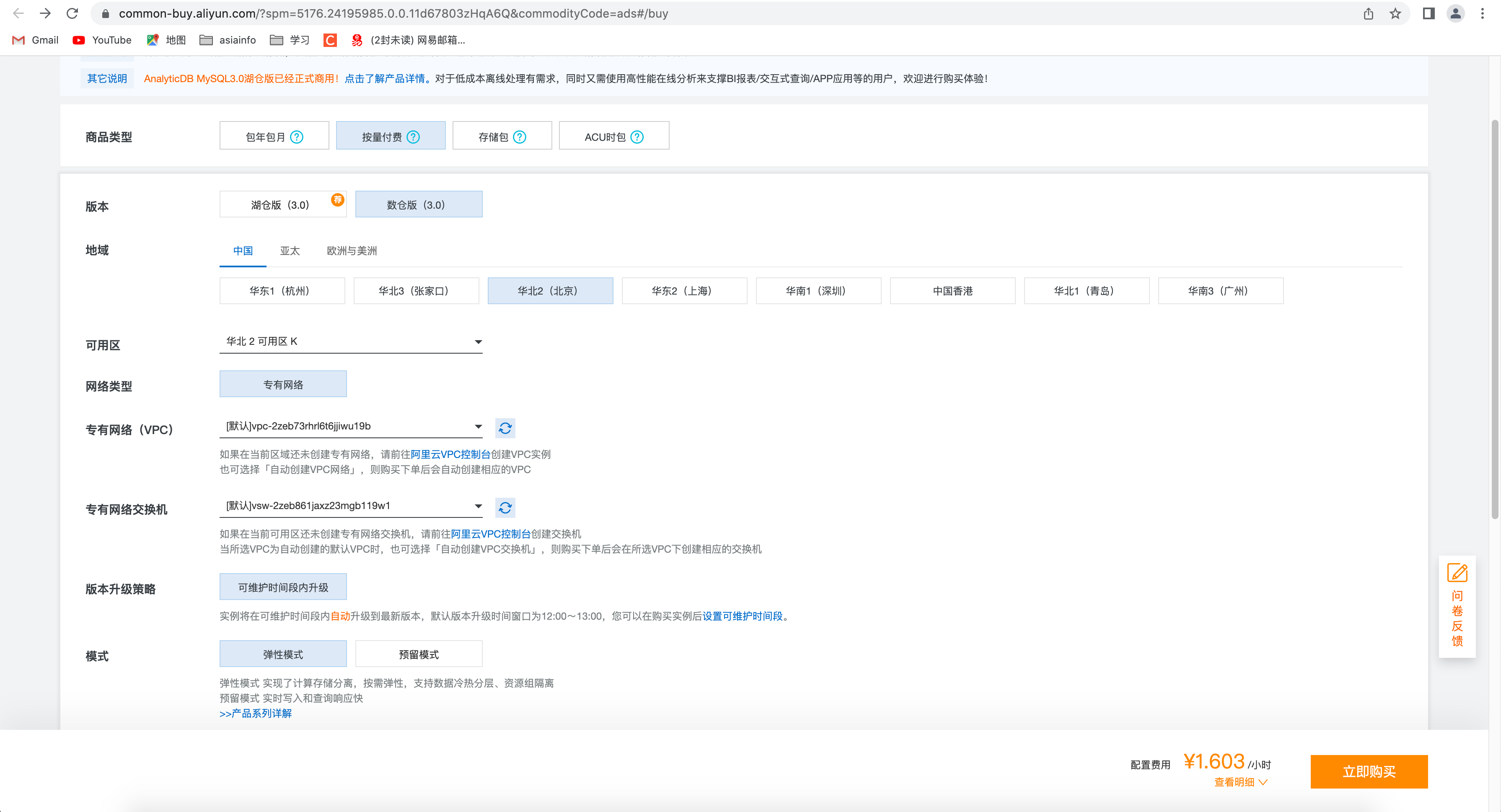Bookmark this page with star icon
The width and height of the screenshot is (1501, 812).
click(x=1395, y=13)
